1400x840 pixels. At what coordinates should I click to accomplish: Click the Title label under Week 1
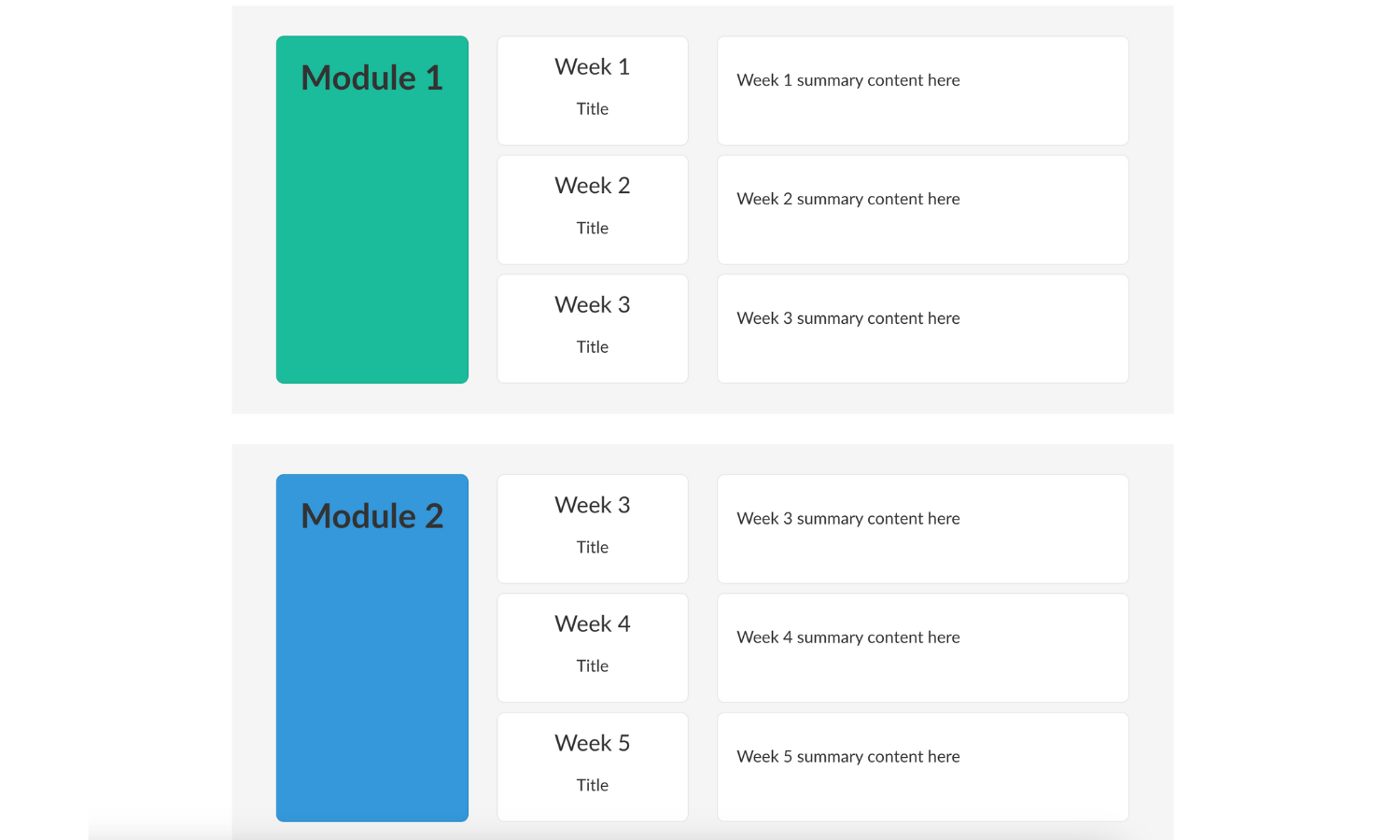tap(592, 108)
